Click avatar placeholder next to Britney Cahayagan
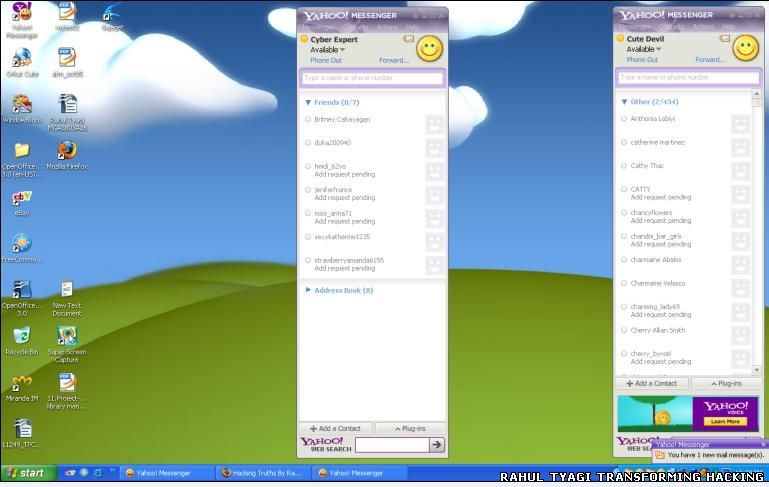 [x=435, y=125]
